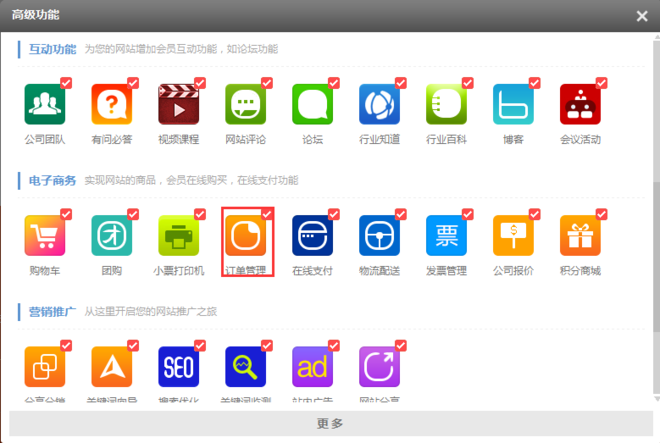660x443 pixels.
Task: Open the 网站评论 comment icon
Action: tap(245, 104)
